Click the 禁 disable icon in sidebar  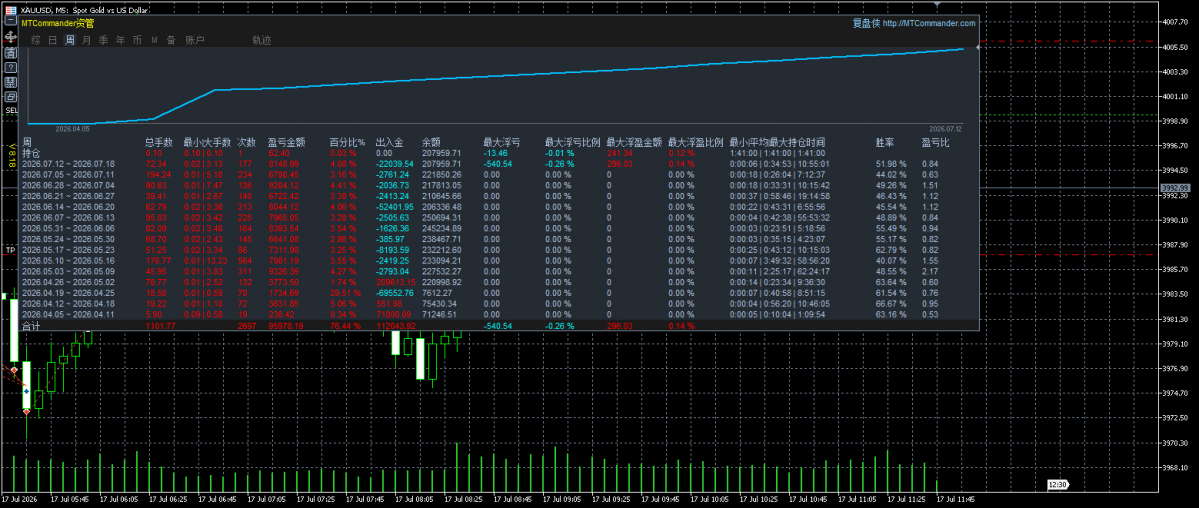[11, 82]
